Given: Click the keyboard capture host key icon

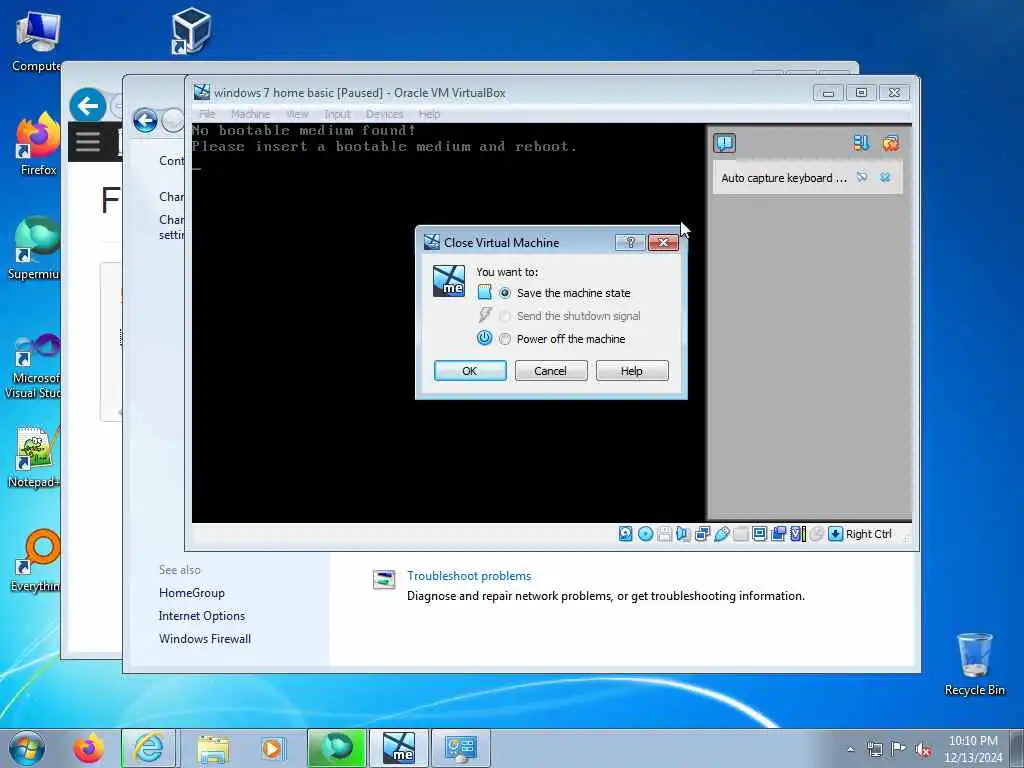Looking at the screenshot, I should [835, 534].
